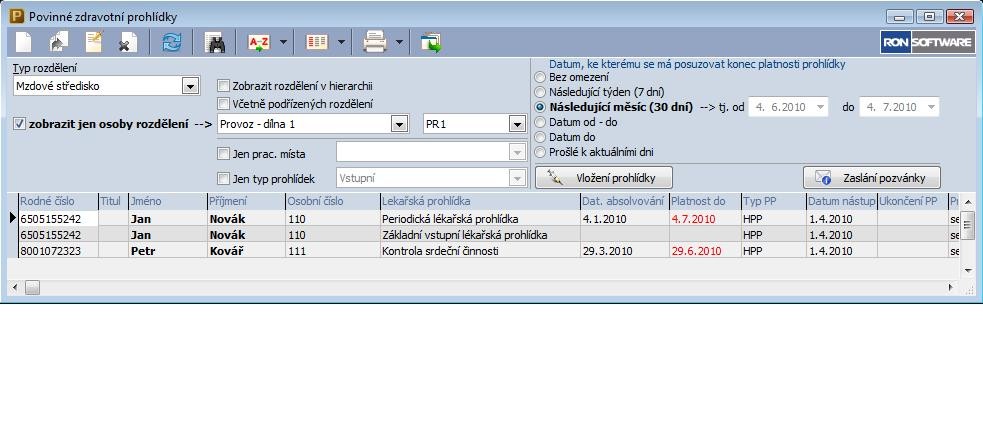Image resolution: width=983 pixels, height=440 pixels.
Task: Enable Zobrazit rozdělení v hierarchii checkbox
Action: [x=224, y=86]
